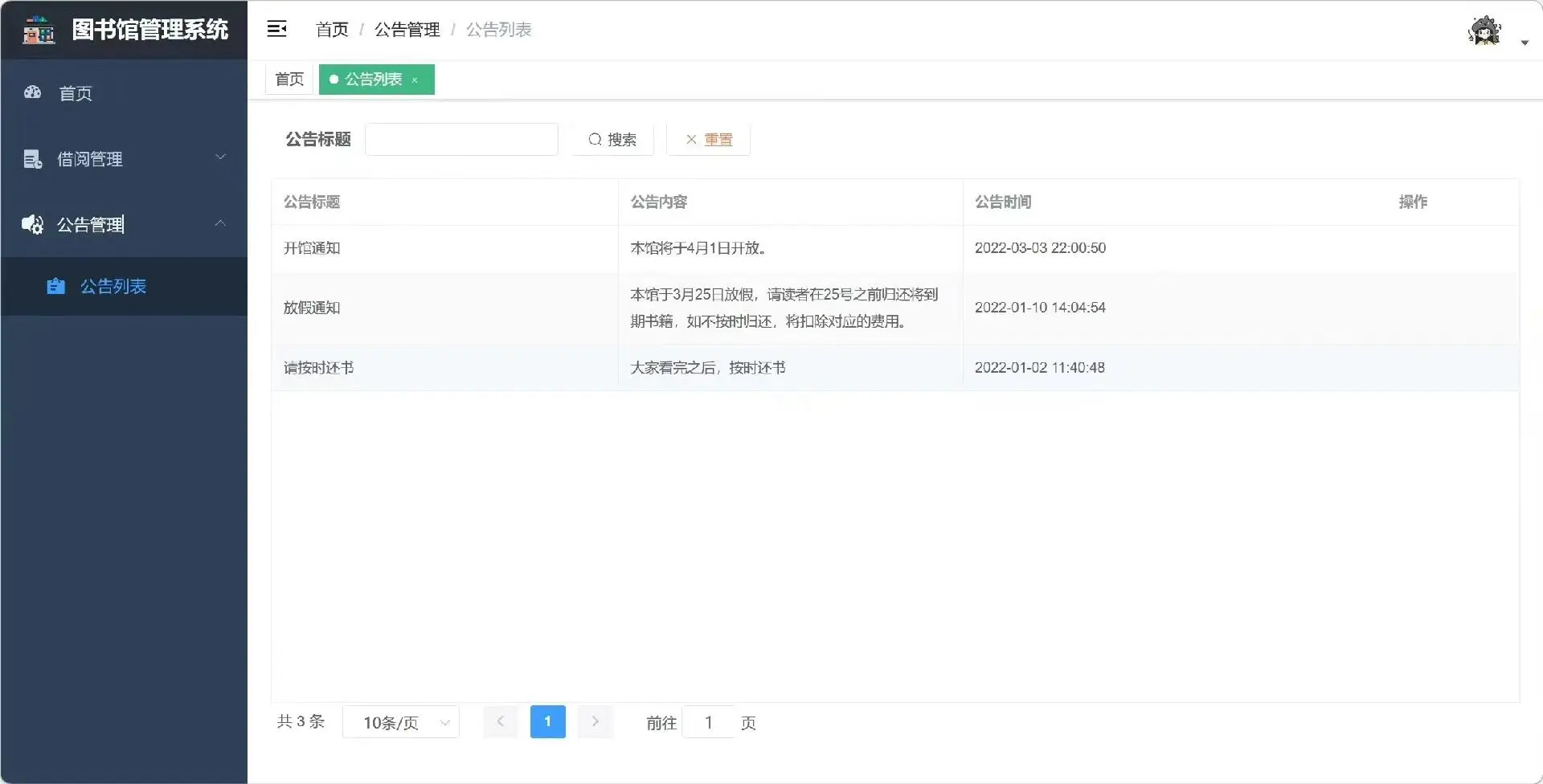Screen dimensions: 1543x784
Task: Open the 10条/页 page size dropdown
Action: tap(401, 721)
